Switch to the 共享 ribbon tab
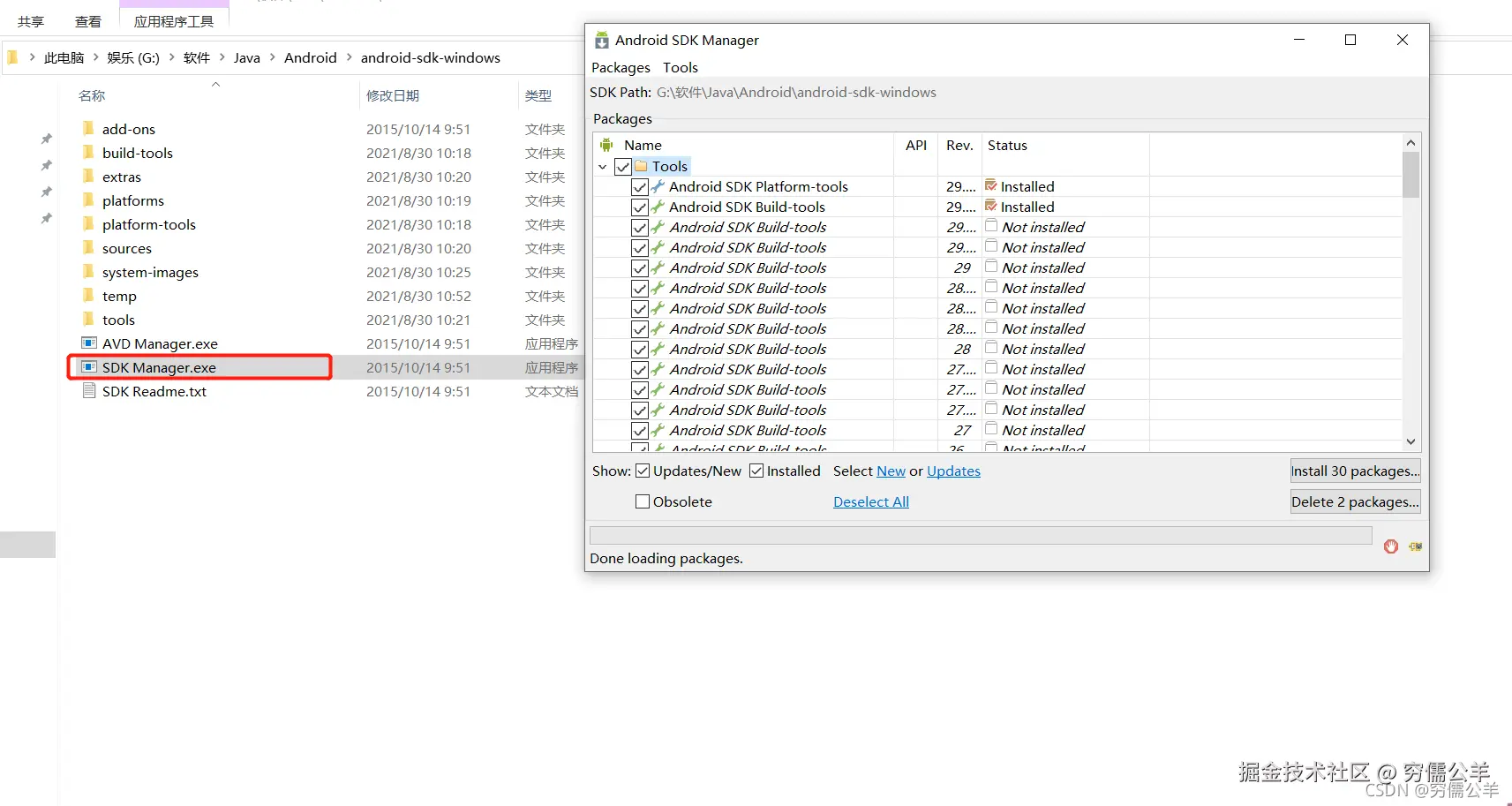This screenshot has width=1512, height=806. coord(31,21)
